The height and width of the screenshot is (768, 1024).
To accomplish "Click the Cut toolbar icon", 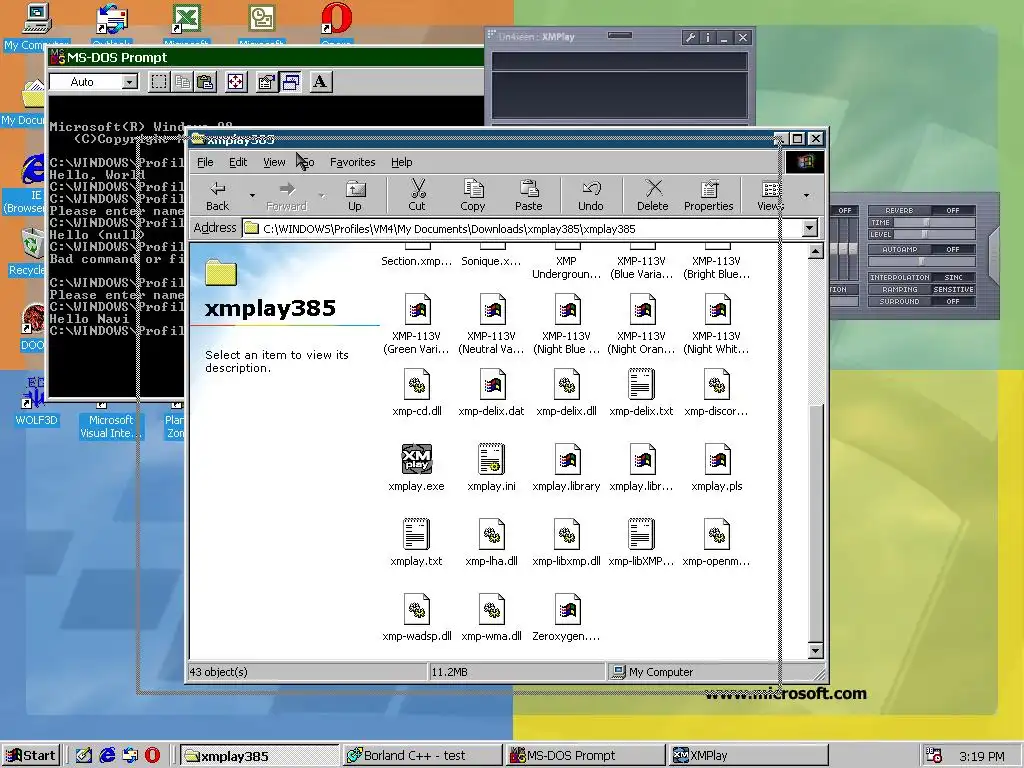I will click(x=417, y=195).
